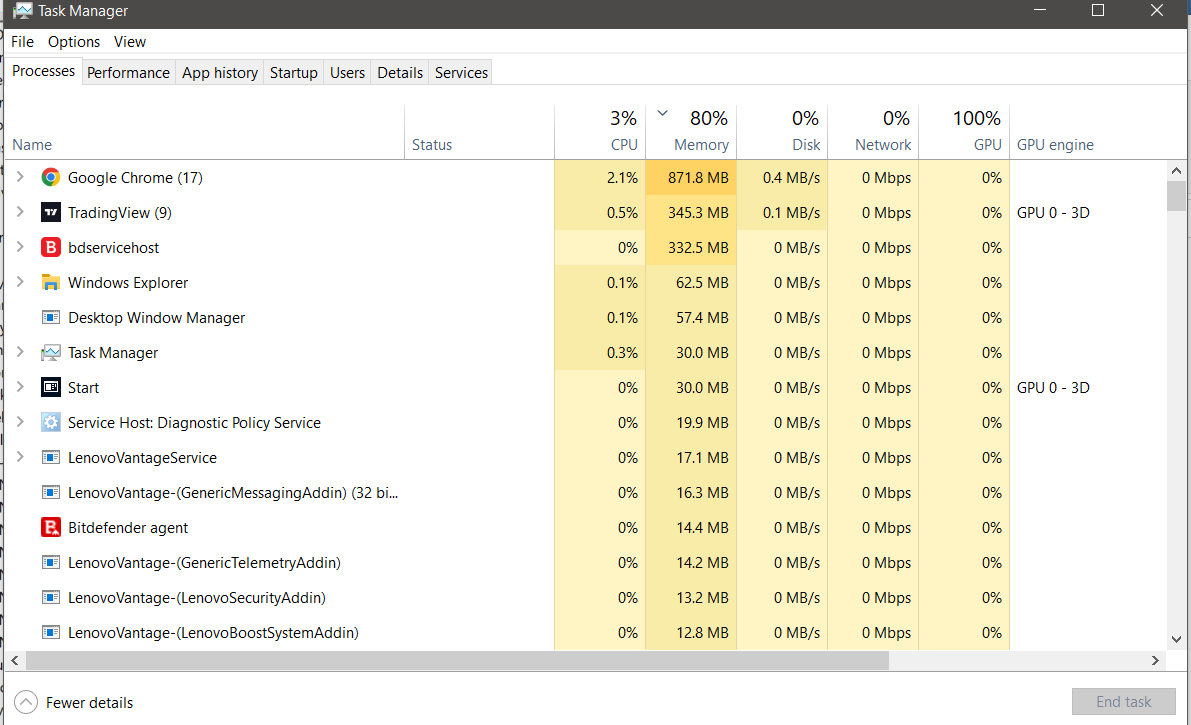
Task: Switch to the Performance tab
Action: [128, 73]
